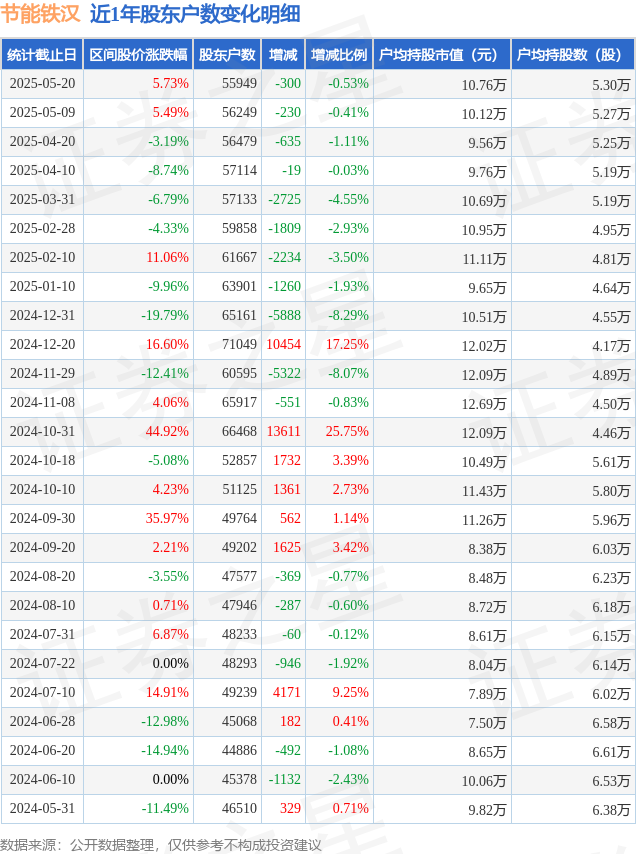Select the 2025-05-20 date cell
The image size is (636, 854).
click(x=42, y=83)
